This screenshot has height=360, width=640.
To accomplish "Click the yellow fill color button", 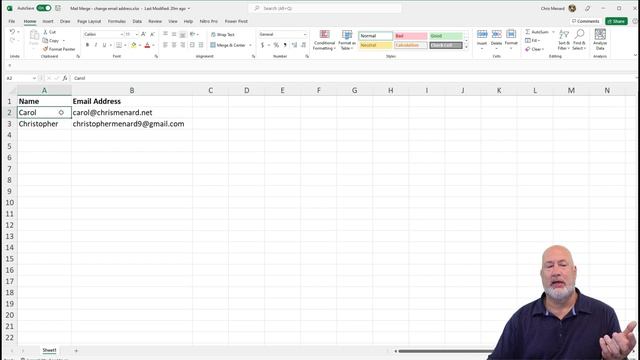I will tap(133, 45).
